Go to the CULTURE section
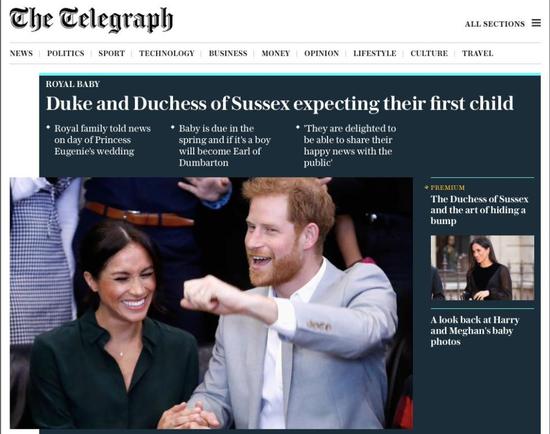550x434 pixels. 429,53
